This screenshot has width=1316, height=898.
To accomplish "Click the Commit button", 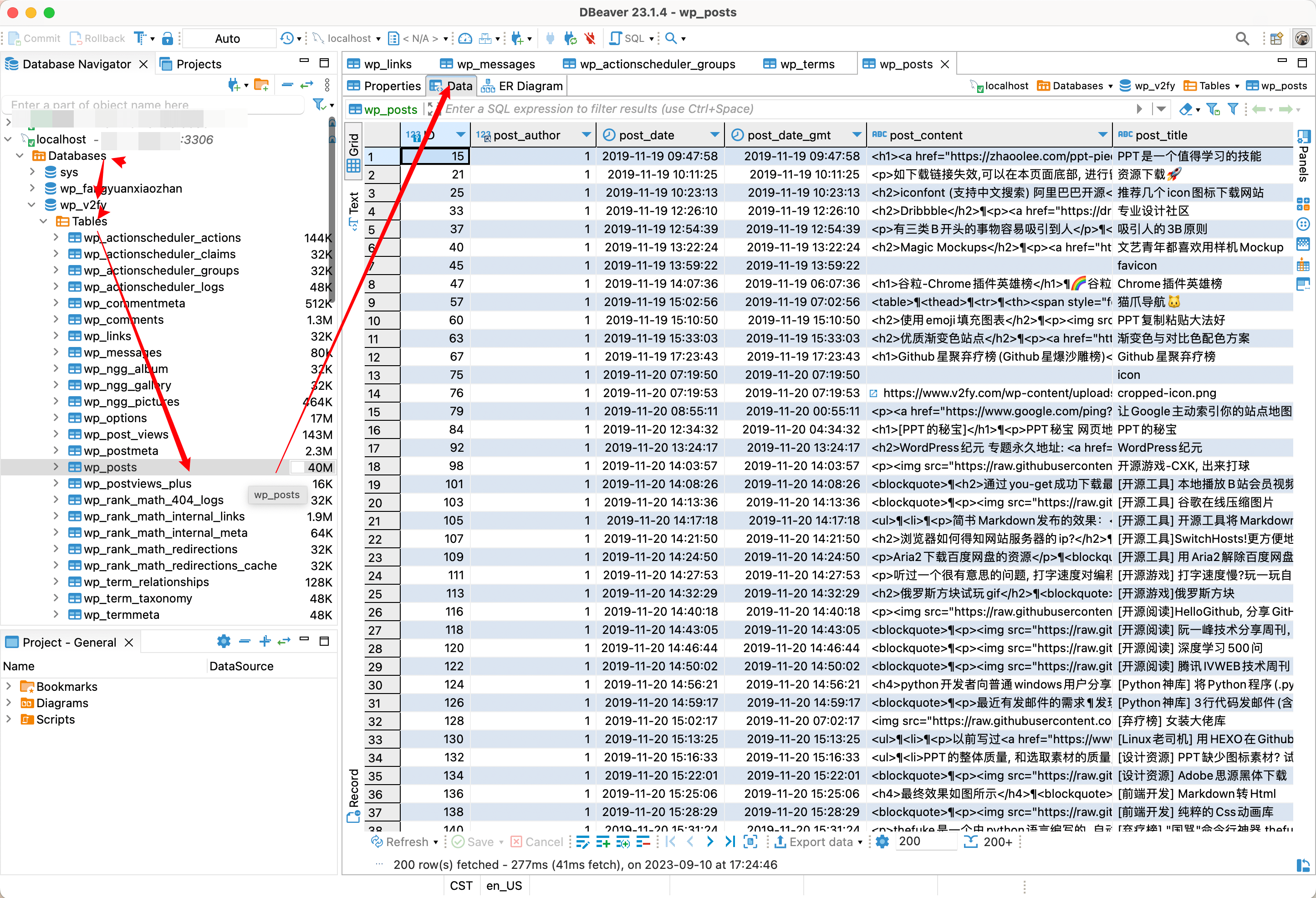I will click(35, 39).
